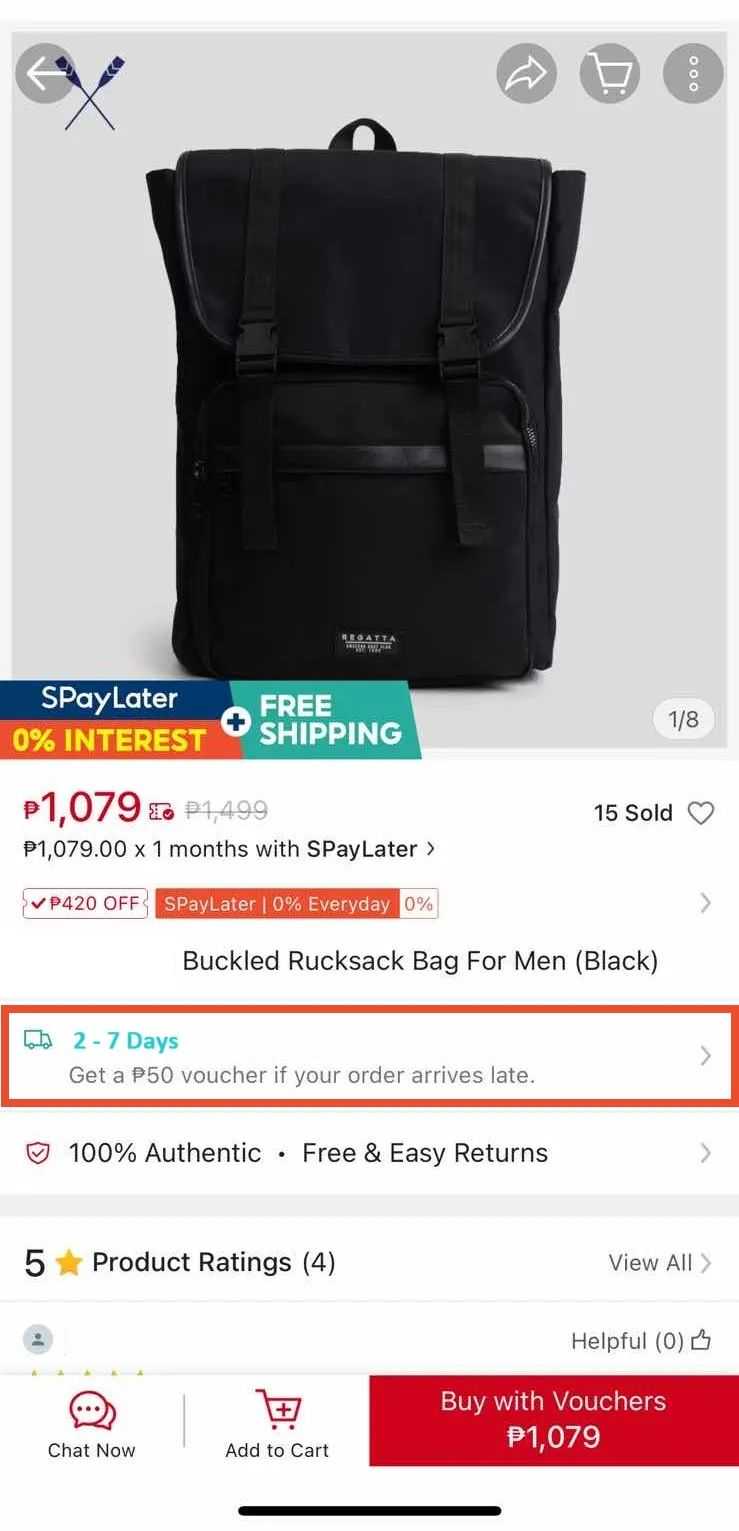The height and width of the screenshot is (1531, 739).
Task: Expand the Free & Easy Returns chevron
Action: tap(706, 1153)
